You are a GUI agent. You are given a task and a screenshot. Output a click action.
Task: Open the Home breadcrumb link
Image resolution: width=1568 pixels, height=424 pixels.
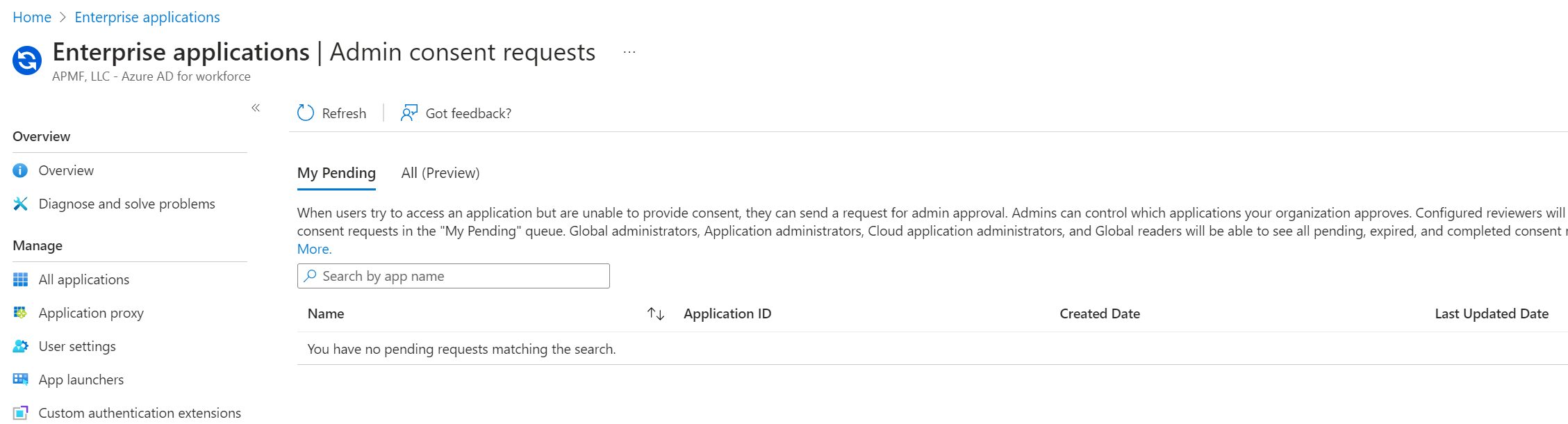click(31, 17)
